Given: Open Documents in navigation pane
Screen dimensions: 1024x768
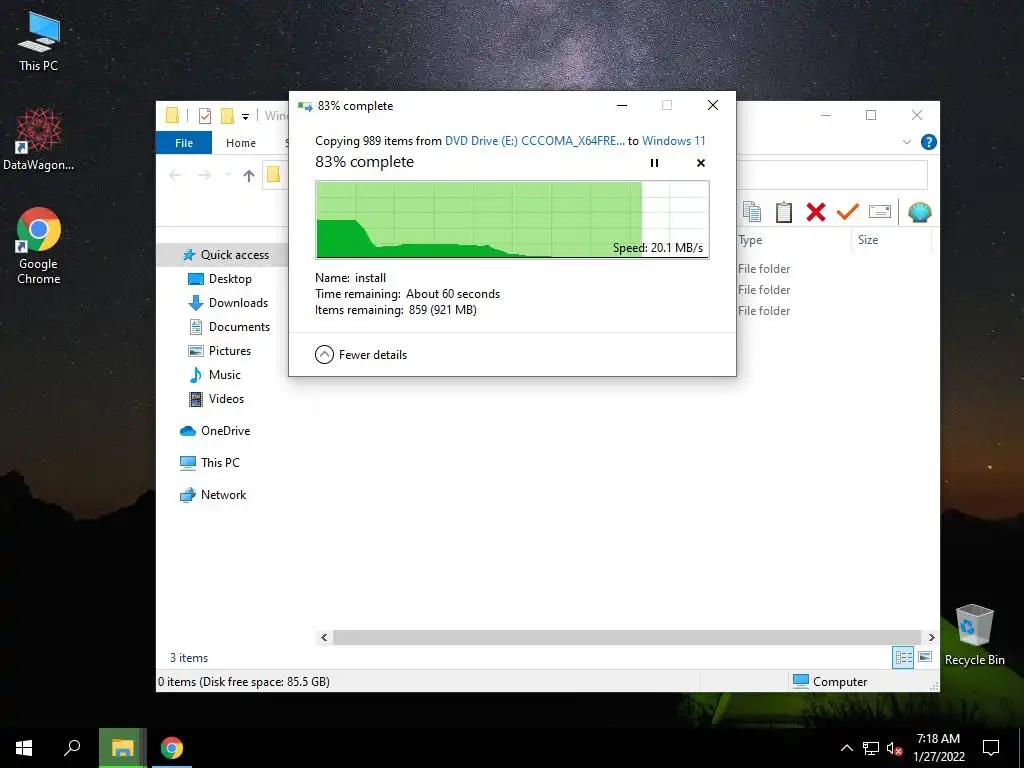Looking at the screenshot, I should pyautogui.click(x=229, y=327).
